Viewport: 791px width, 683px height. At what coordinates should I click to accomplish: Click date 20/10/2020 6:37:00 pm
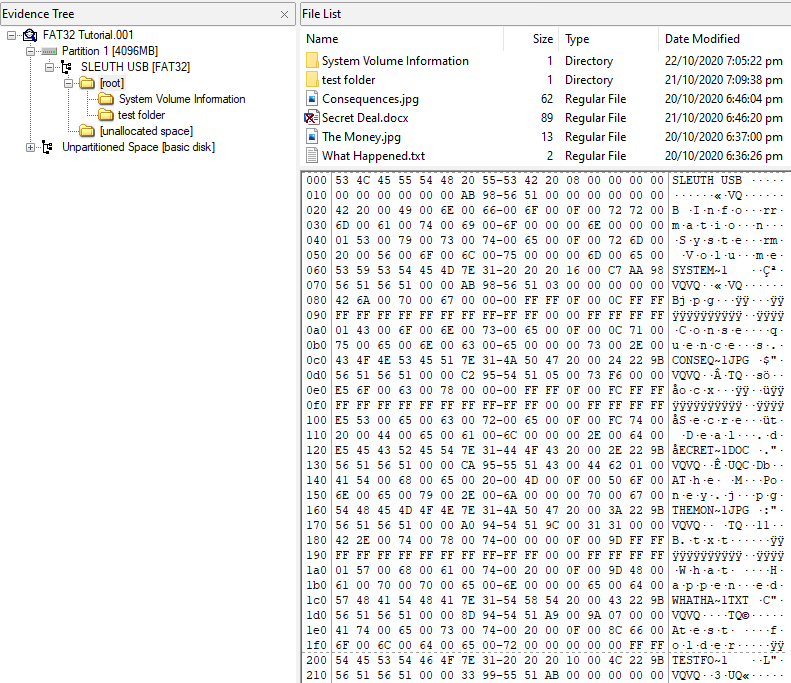(723, 137)
